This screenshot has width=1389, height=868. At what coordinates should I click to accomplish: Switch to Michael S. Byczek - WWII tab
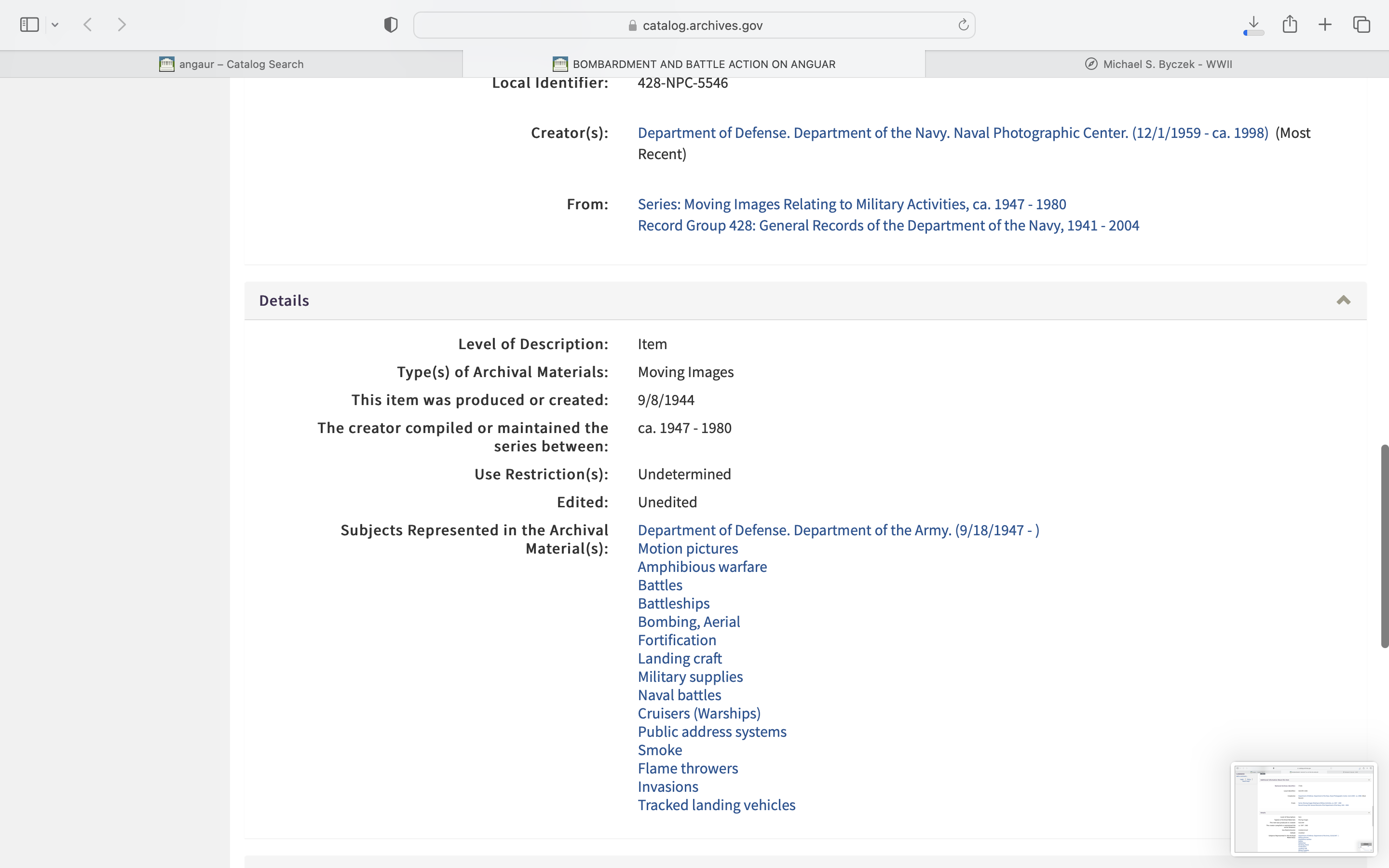1157,64
